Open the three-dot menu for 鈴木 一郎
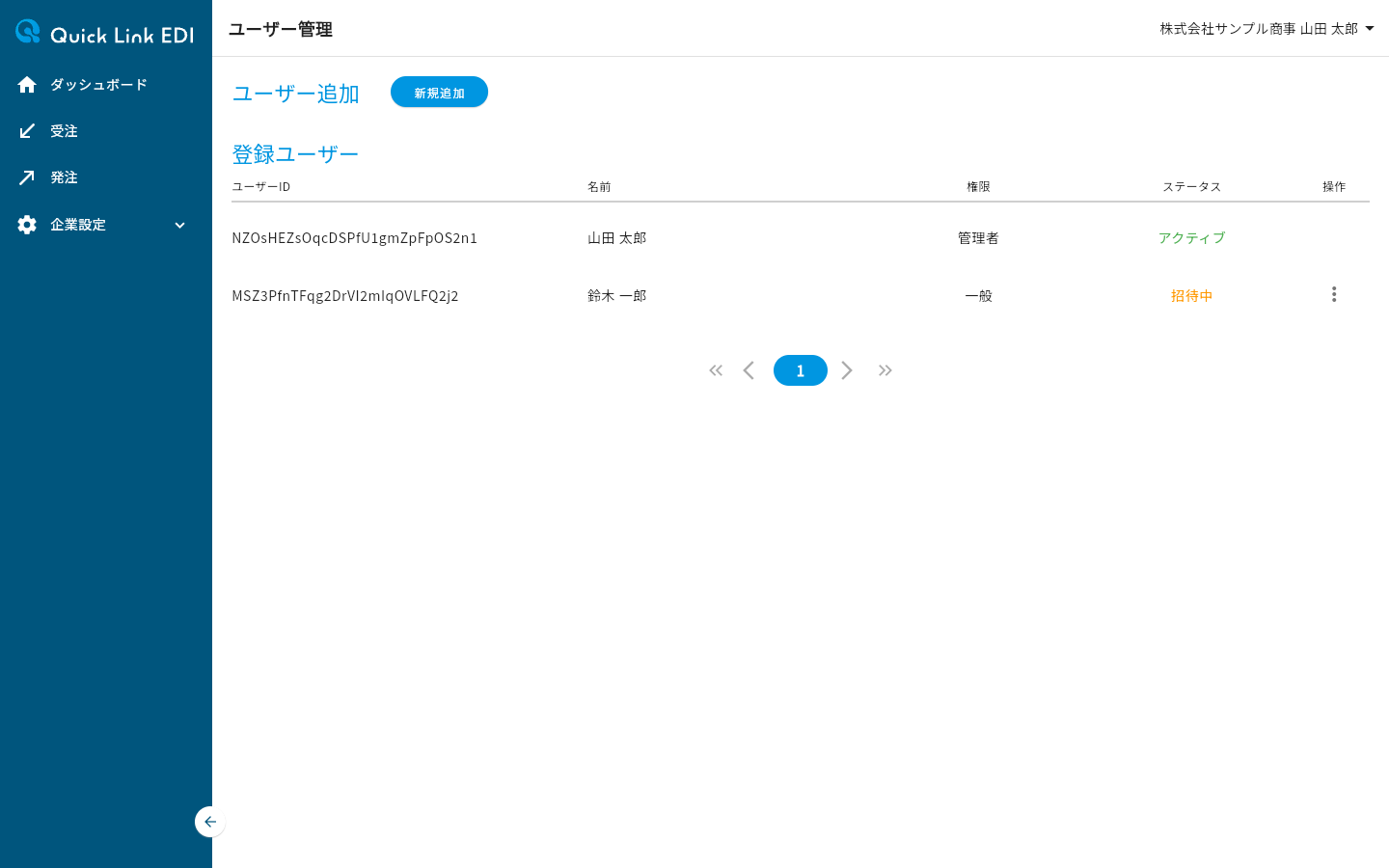Viewport: 1389px width, 868px height. (x=1334, y=294)
